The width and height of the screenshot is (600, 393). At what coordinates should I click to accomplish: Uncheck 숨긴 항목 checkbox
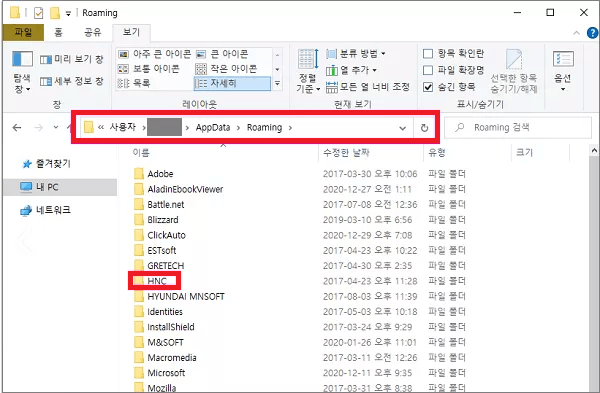[428, 87]
